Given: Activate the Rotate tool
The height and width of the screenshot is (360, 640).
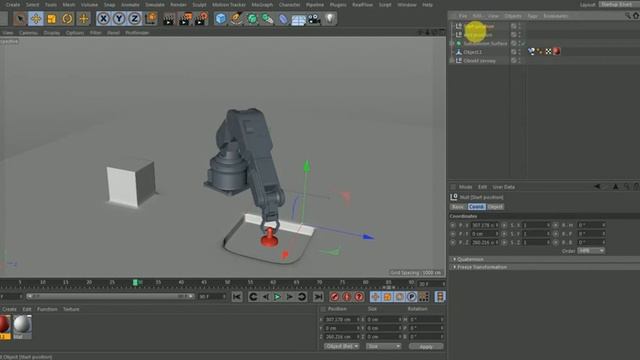Looking at the screenshot, I should tap(67, 18).
